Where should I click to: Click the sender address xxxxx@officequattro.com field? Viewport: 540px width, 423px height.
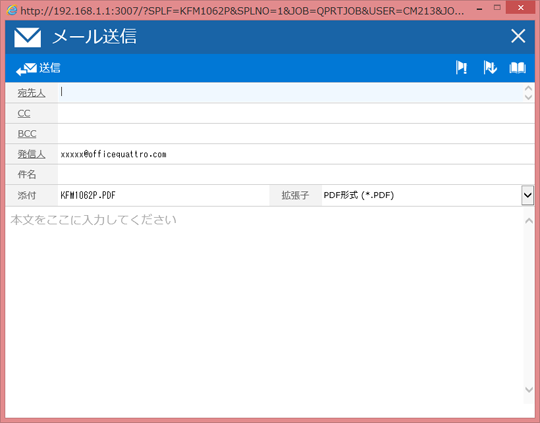296,154
